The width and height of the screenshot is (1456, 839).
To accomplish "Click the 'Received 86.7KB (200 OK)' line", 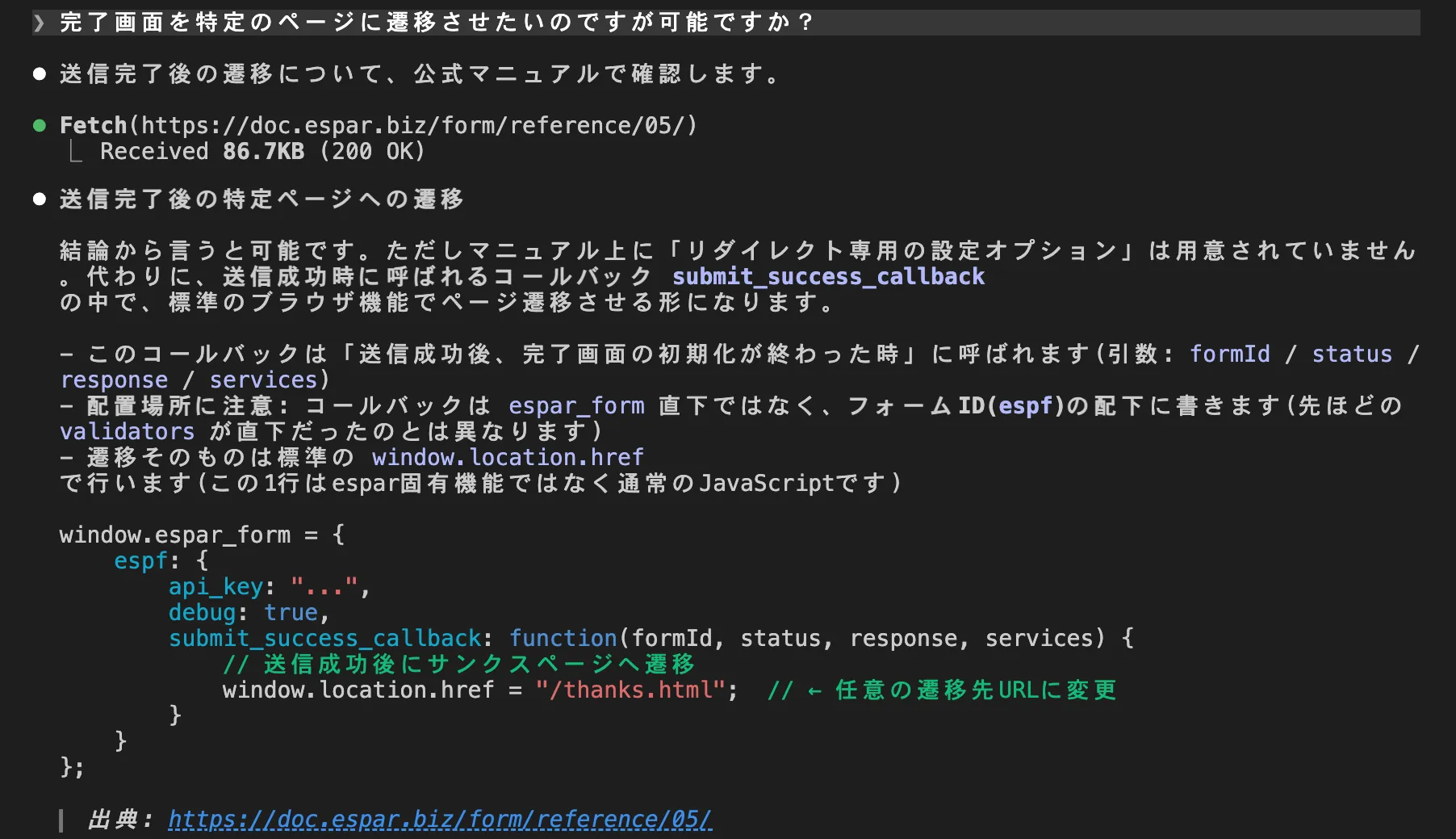I will pyautogui.click(x=262, y=151).
